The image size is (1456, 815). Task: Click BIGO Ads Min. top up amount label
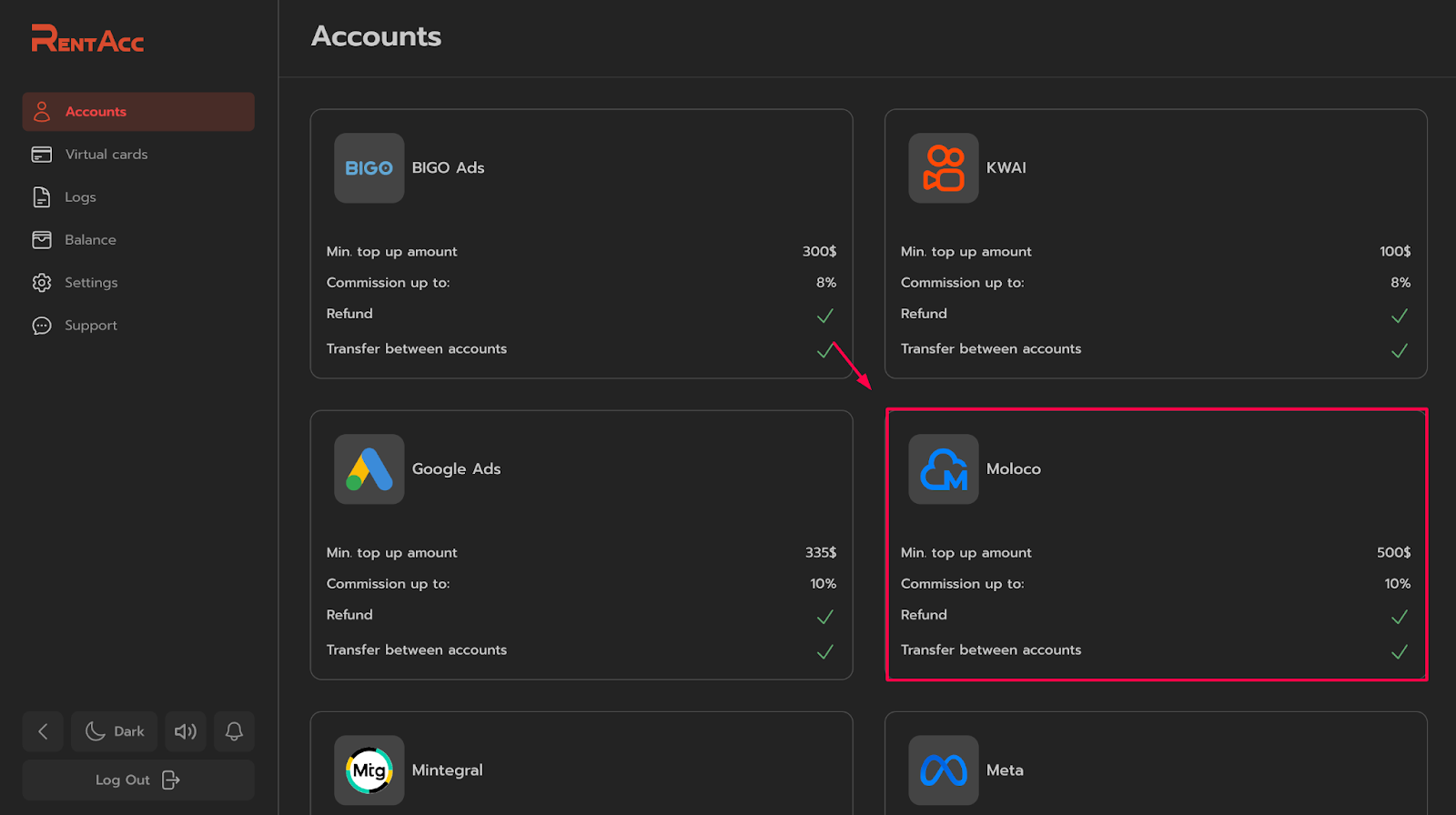pyautogui.click(x=392, y=252)
